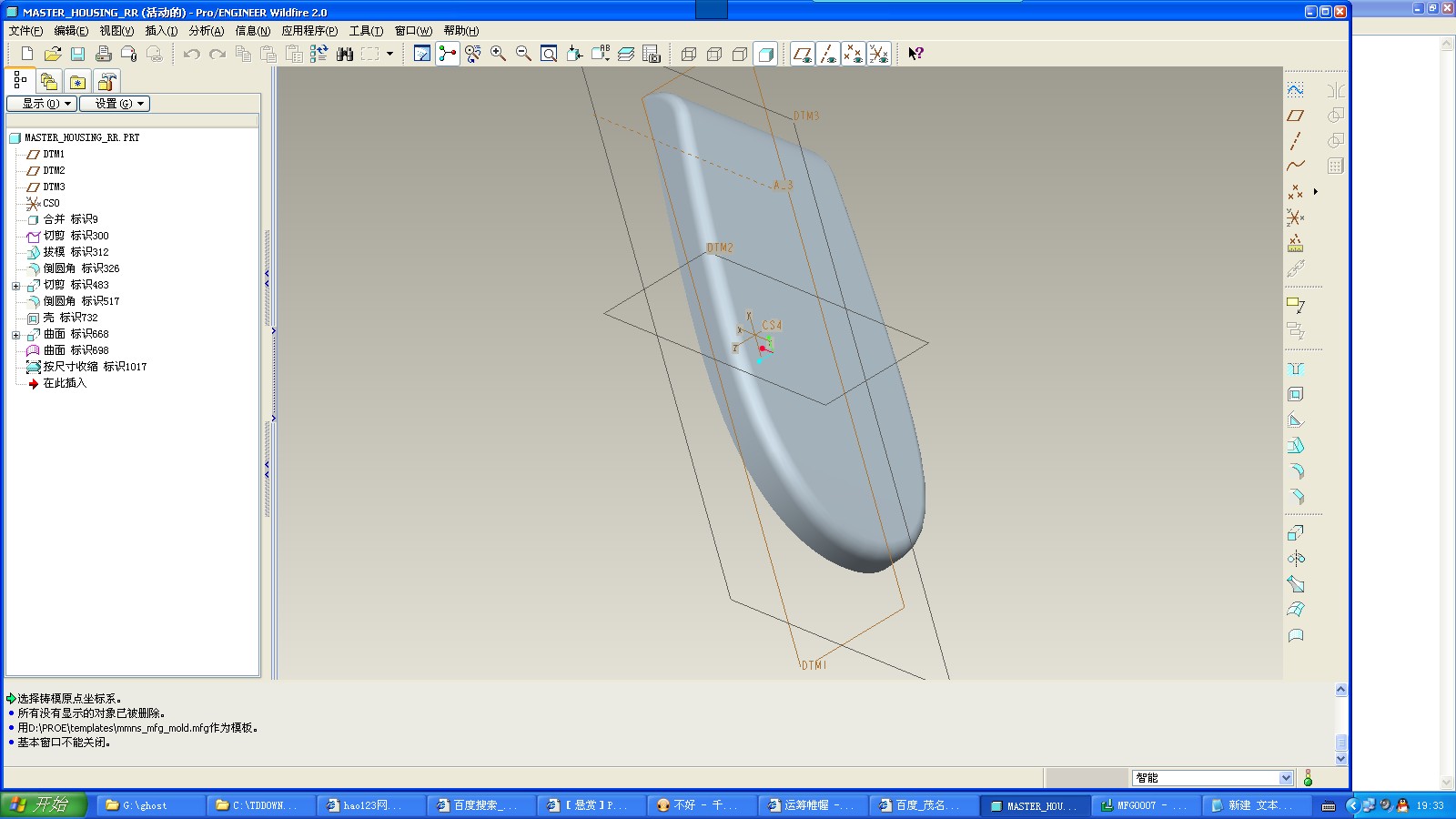
Task: Toggle datum axes display on/off
Action: pyautogui.click(x=827, y=54)
